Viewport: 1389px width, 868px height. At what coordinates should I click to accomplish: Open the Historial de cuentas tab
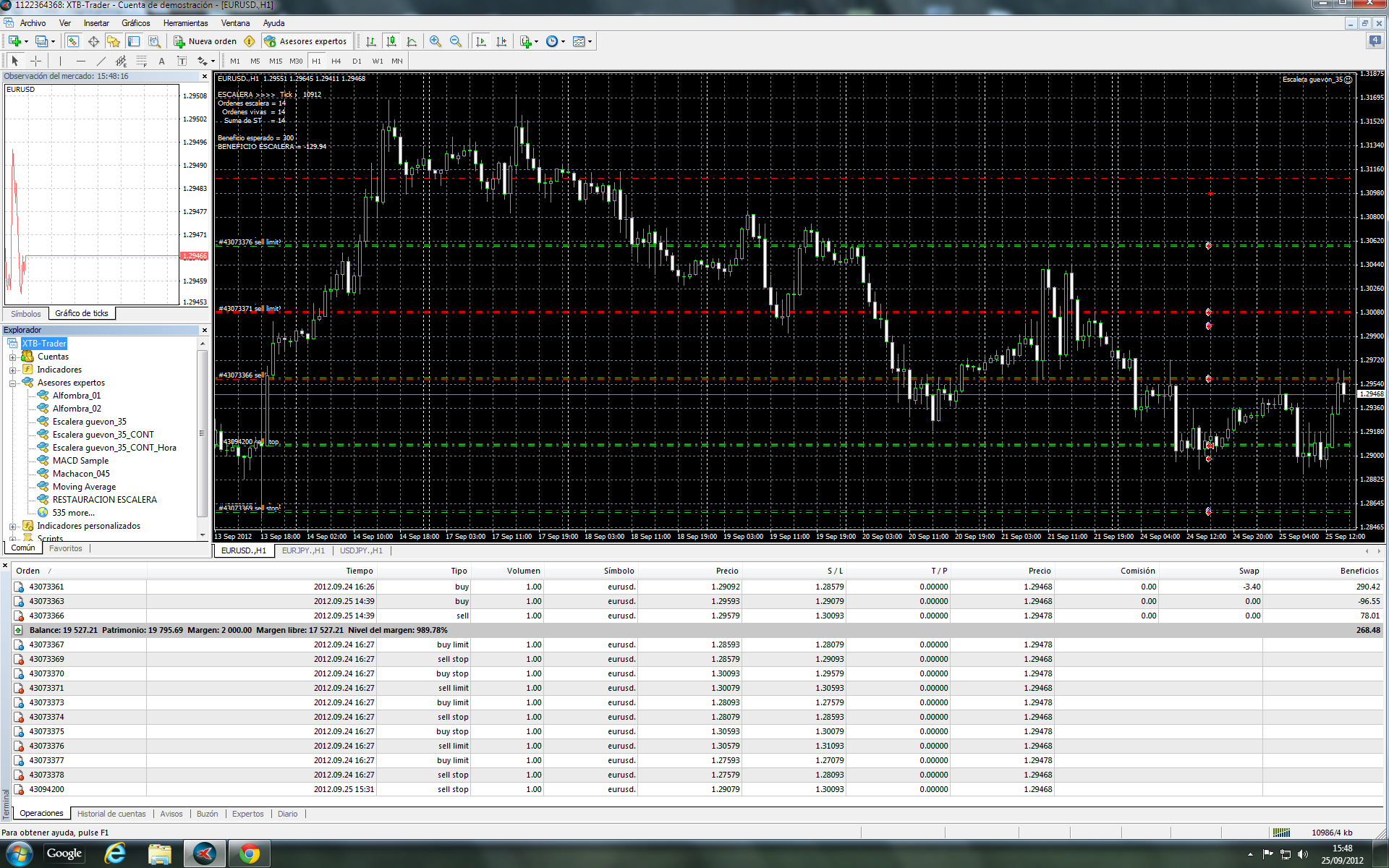point(111,814)
